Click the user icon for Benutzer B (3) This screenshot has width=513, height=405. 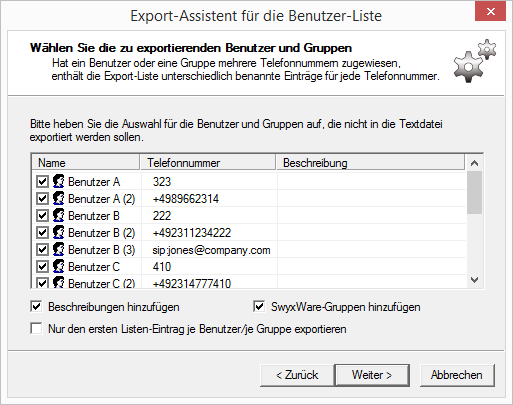pos(59,249)
